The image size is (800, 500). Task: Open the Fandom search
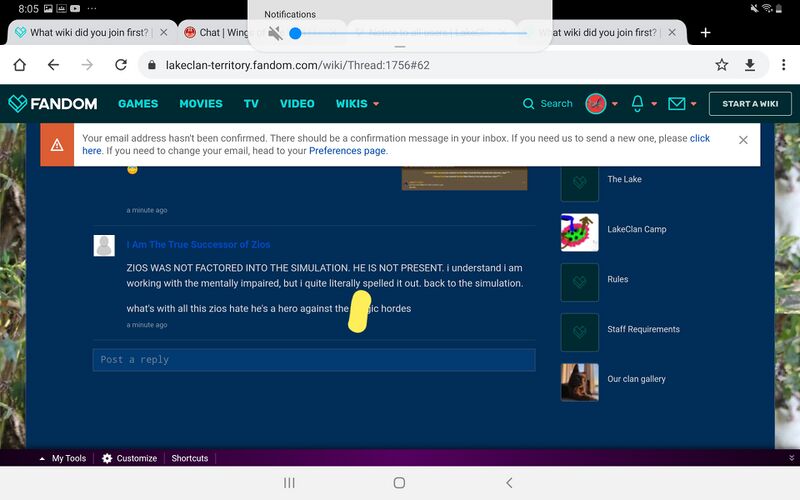pyautogui.click(x=548, y=103)
